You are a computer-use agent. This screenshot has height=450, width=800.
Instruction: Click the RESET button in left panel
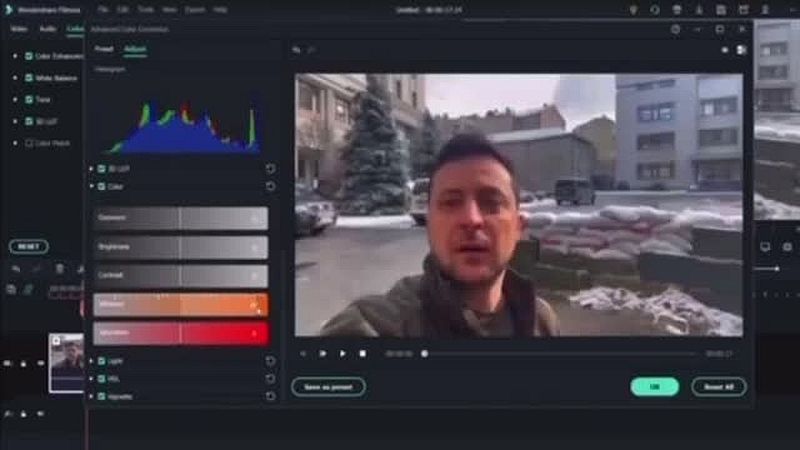point(29,246)
